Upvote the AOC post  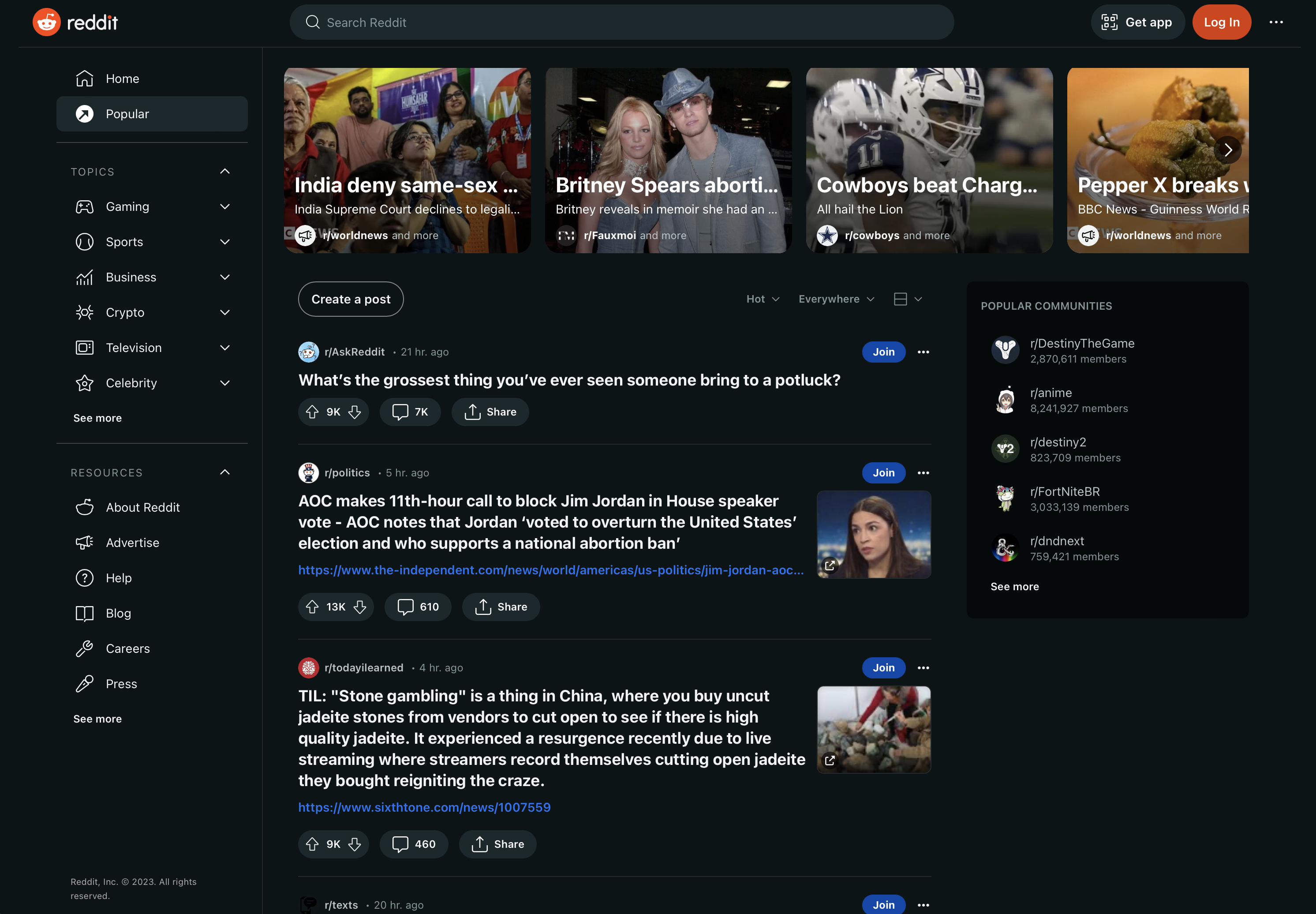pyautogui.click(x=312, y=607)
